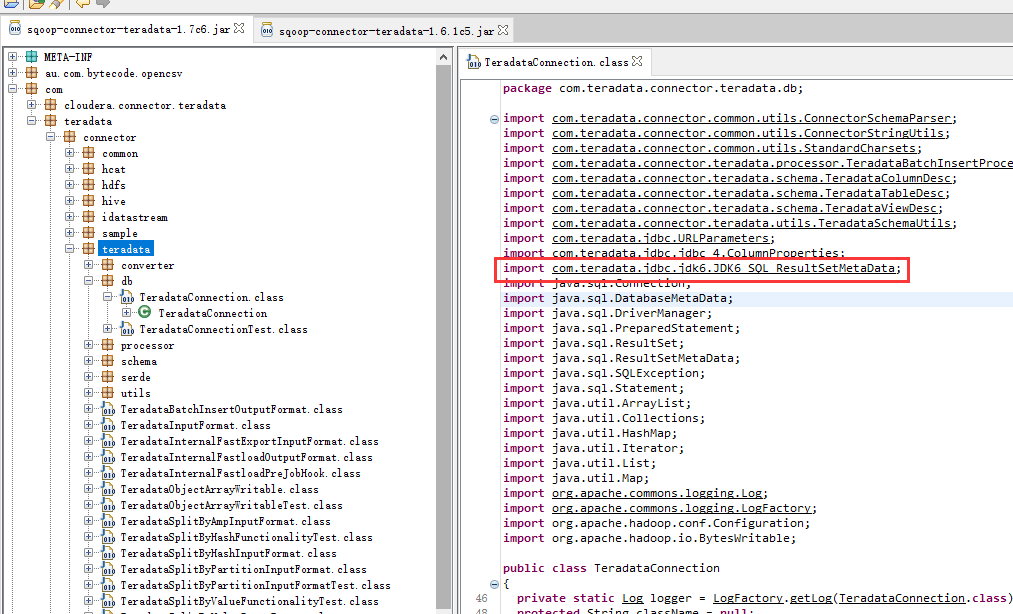Select TeradataSplitByHashInputFormat.class
This screenshot has height=614, width=1013.
point(229,553)
